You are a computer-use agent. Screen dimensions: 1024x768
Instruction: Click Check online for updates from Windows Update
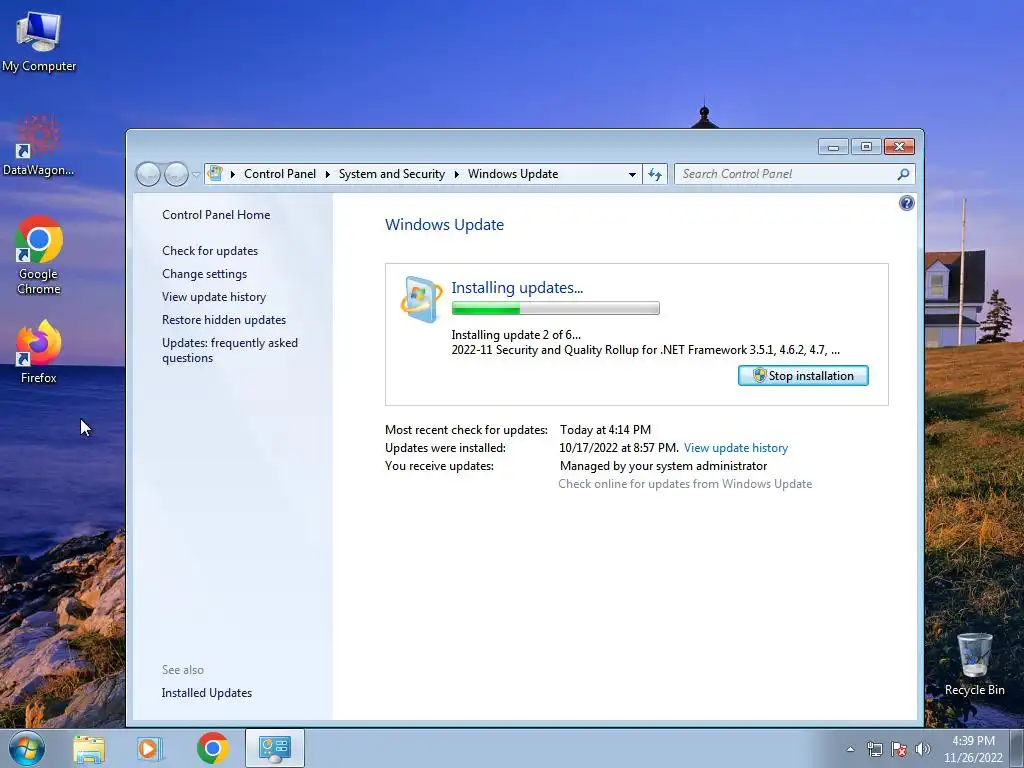click(x=685, y=484)
